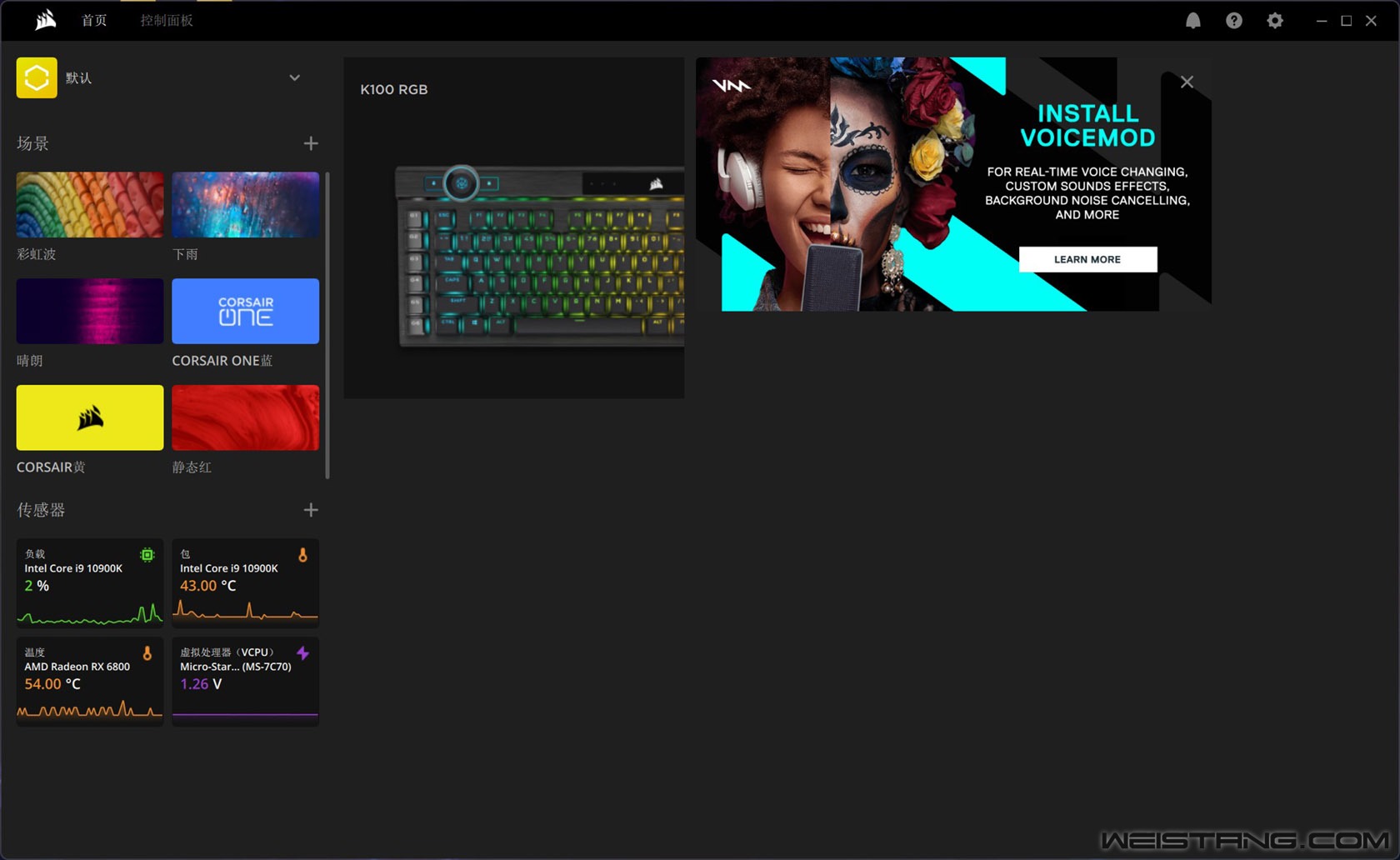Viewport: 1400px width, 860px height.
Task: Open the notifications bell
Action: point(1193,21)
